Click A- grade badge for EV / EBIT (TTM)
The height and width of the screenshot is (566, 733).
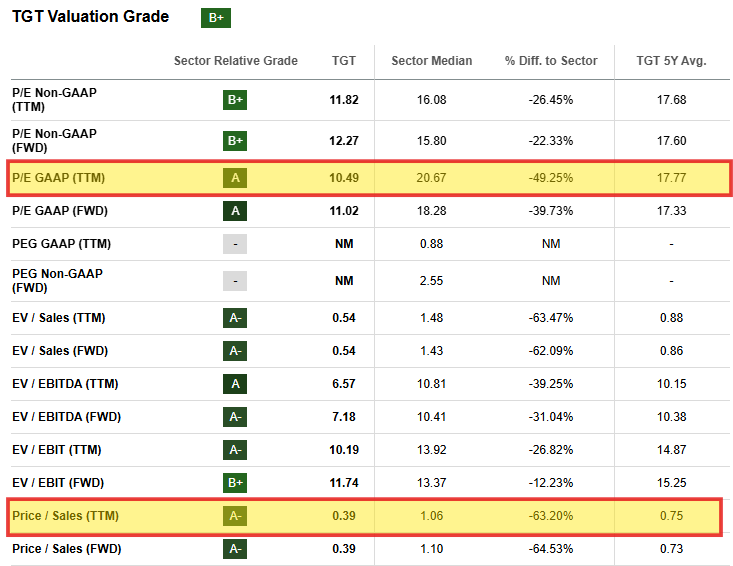[235, 450]
